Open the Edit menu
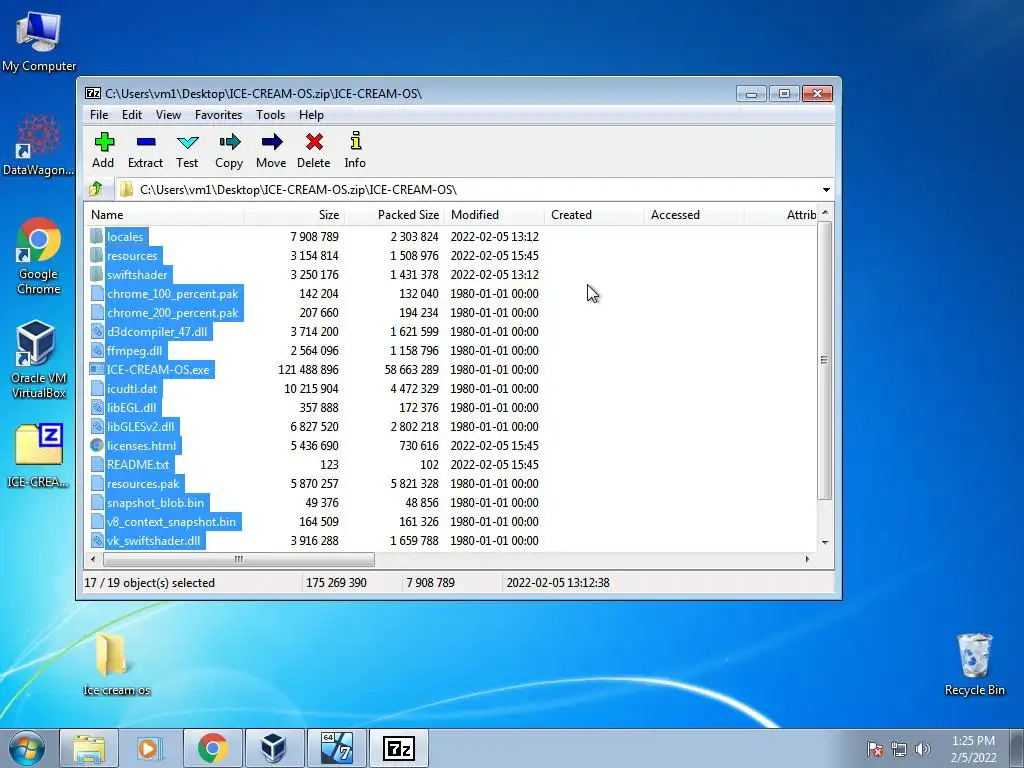The height and width of the screenshot is (768, 1024). tap(132, 114)
